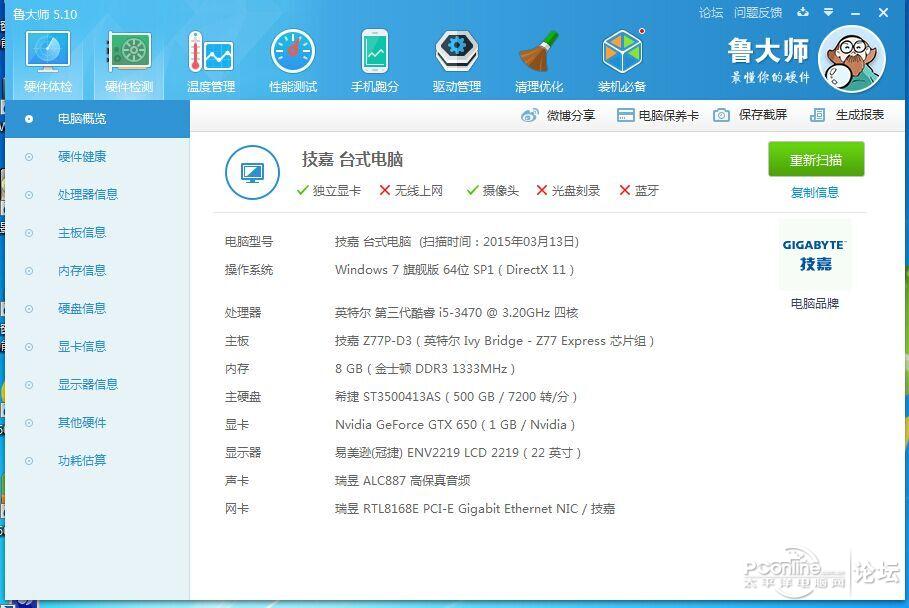The height and width of the screenshot is (608, 909).
Task: Click 生成报表 generate report
Action: [860, 115]
